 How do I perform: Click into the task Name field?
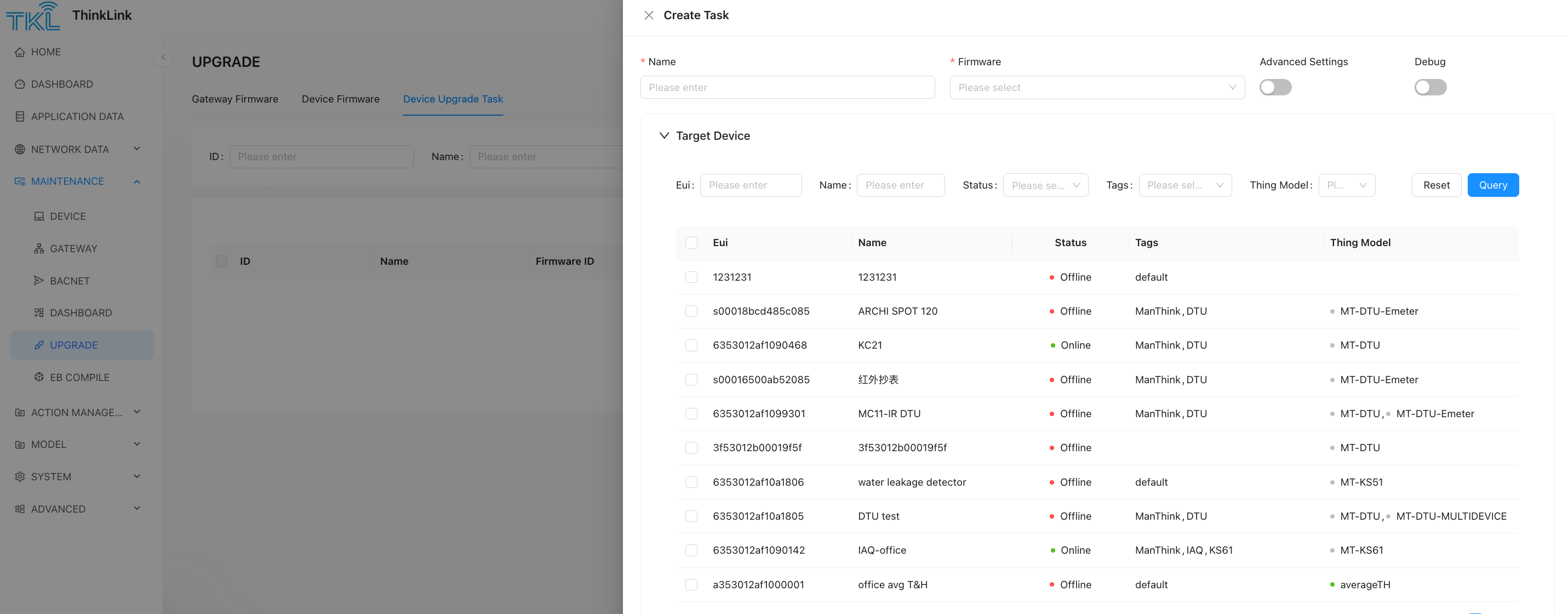click(x=787, y=88)
